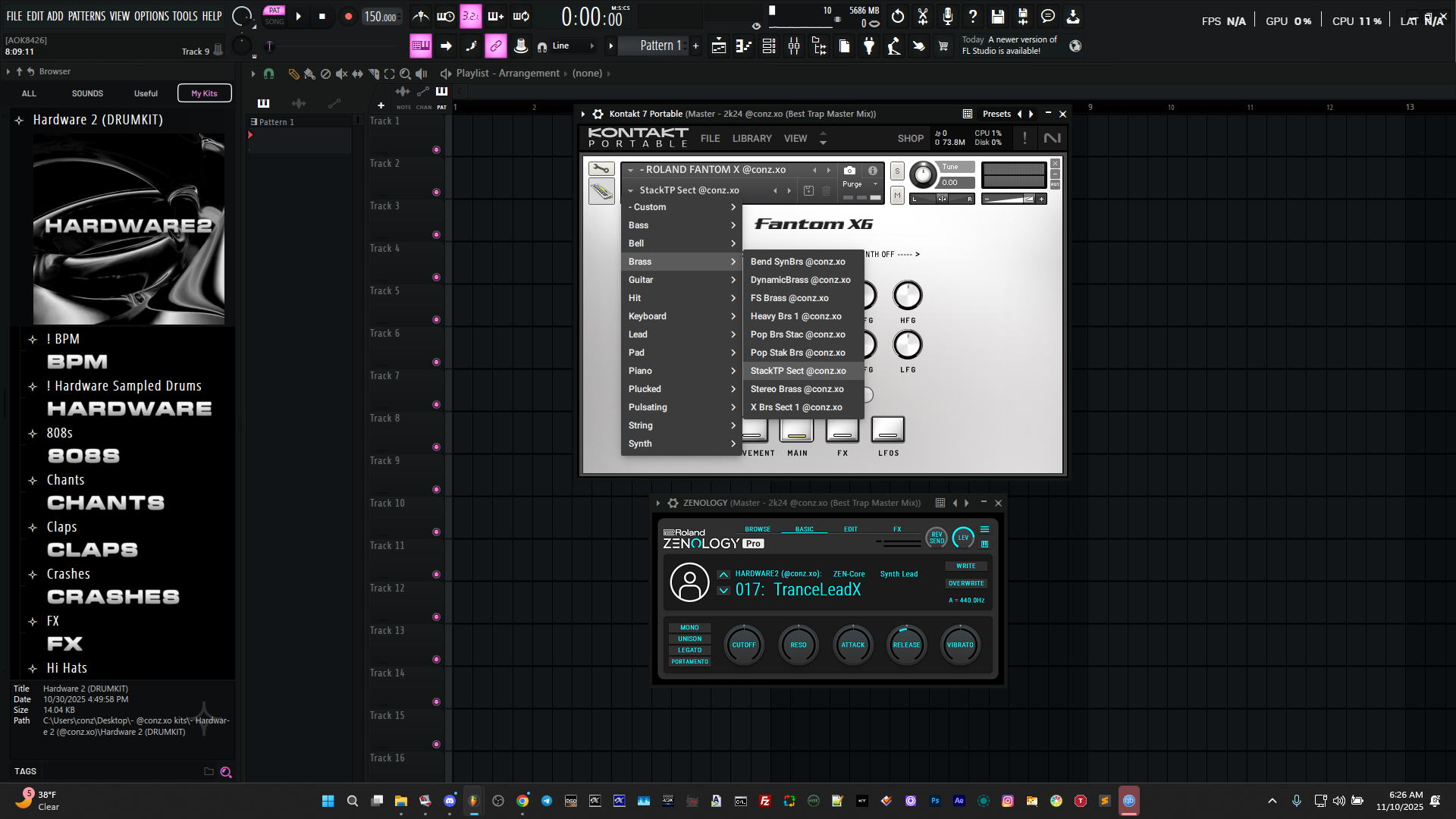Image resolution: width=1456 pixels, height=819 pixels.
Task: Open the plugin picker plug icon
Action: 869,46
